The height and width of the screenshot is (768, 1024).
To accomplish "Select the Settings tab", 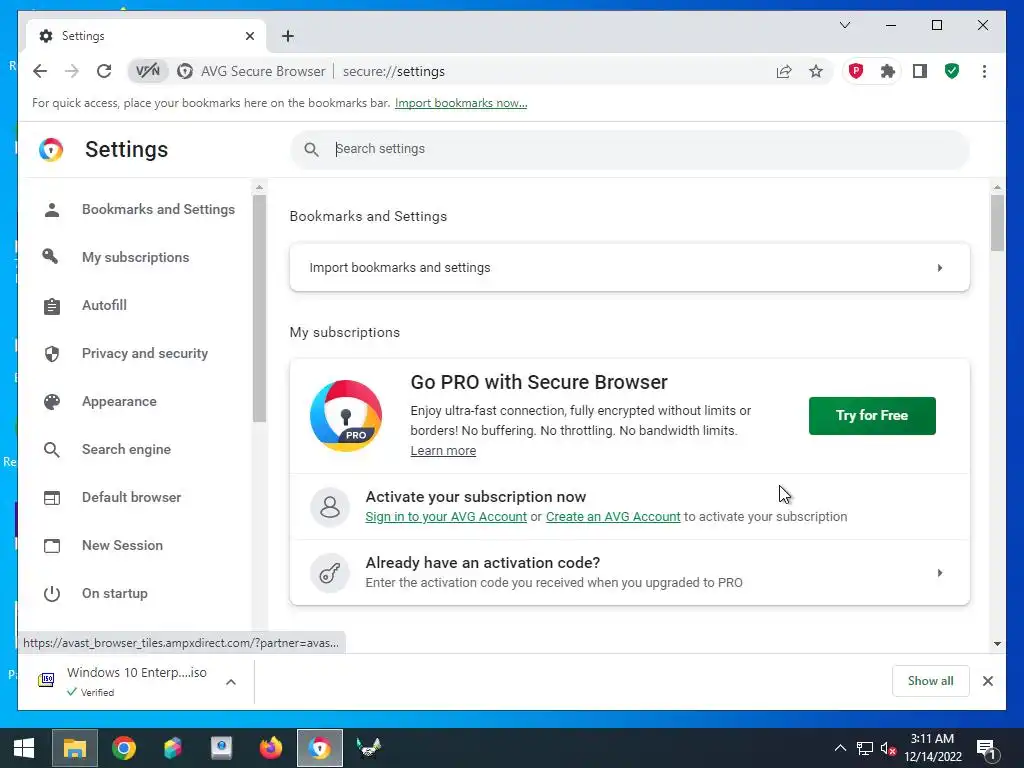I will click(x=147, y=36).
